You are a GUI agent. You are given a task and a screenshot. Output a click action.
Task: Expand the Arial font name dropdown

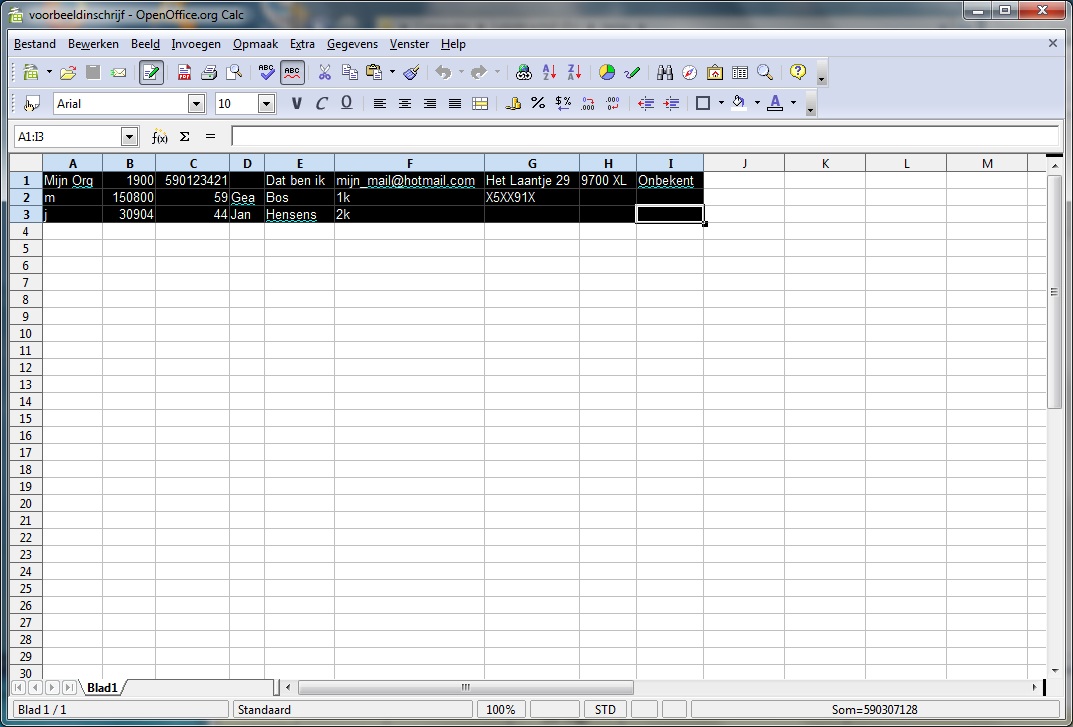point(196,104)
